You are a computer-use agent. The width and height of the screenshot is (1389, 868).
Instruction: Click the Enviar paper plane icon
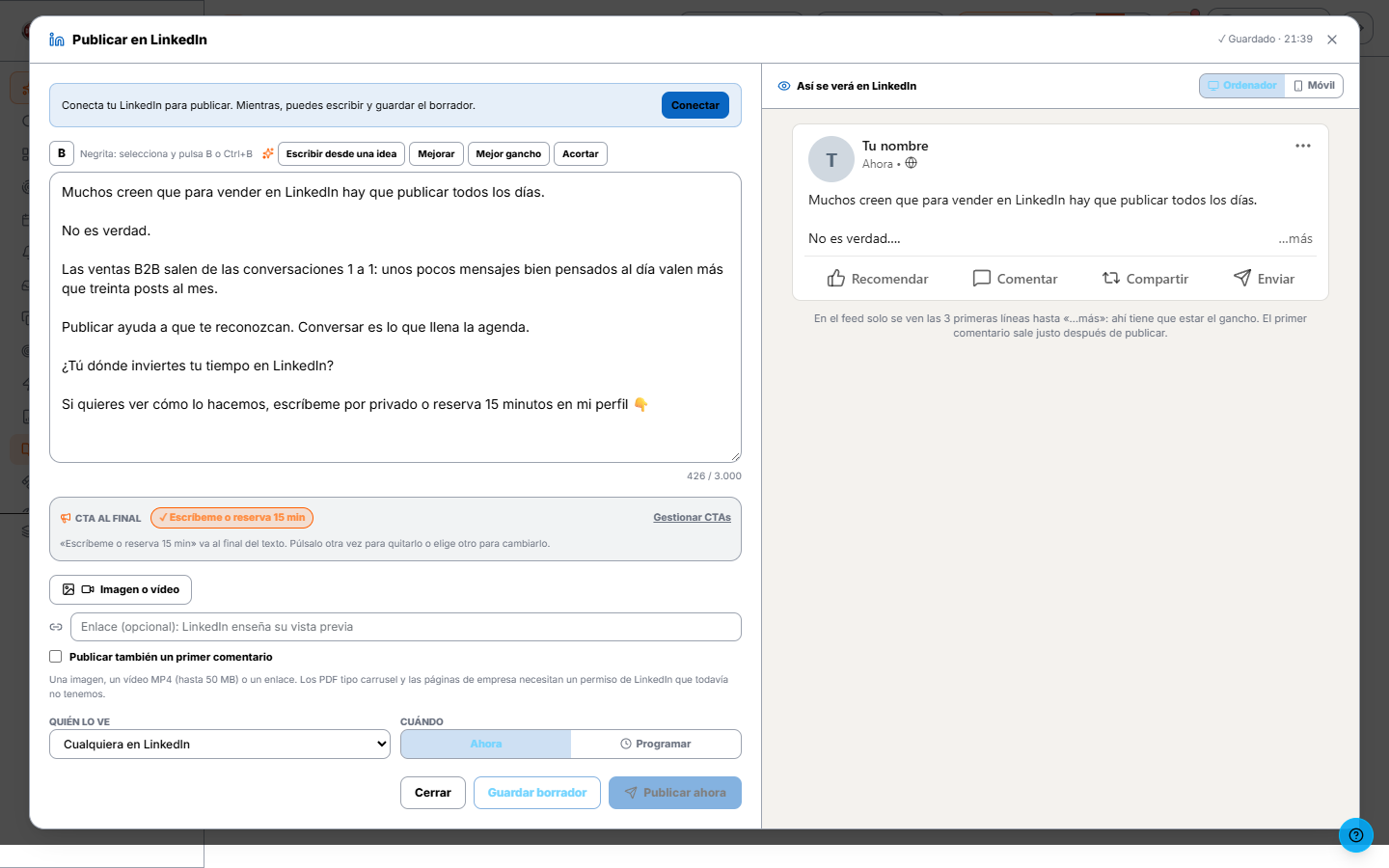point(1242,278)
